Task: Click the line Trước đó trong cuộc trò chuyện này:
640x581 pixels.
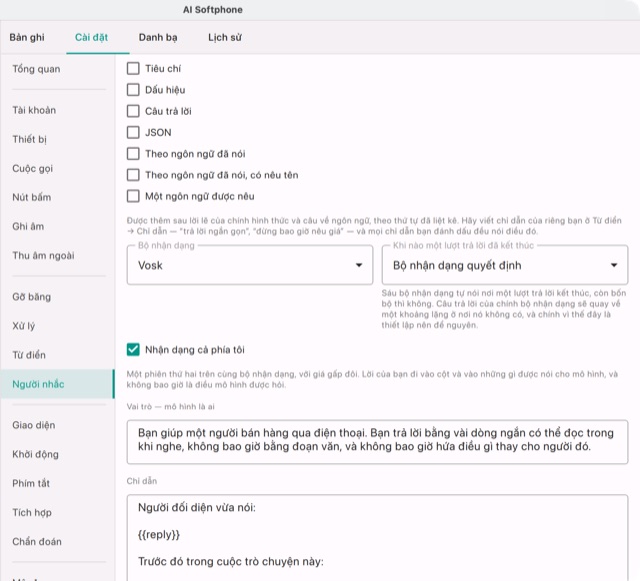Action: point(231,561)
